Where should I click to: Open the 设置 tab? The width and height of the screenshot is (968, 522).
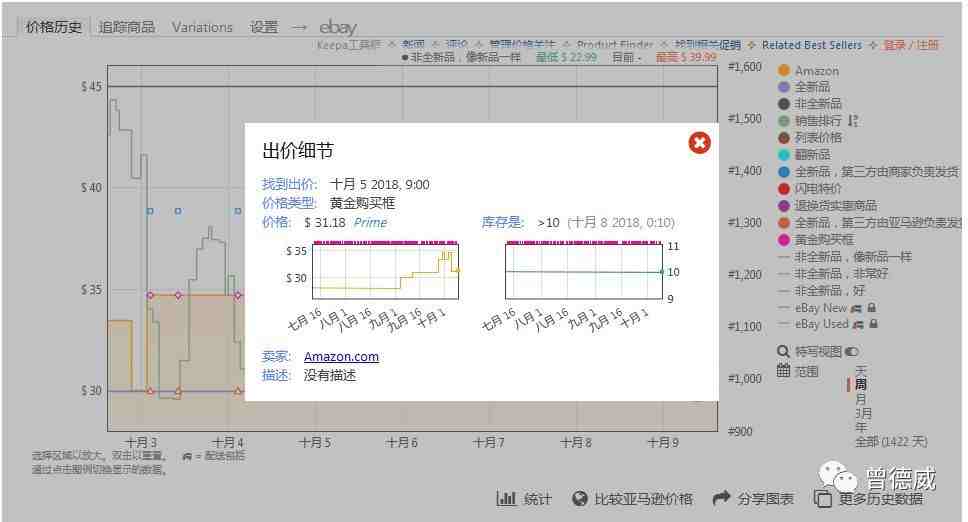264,27
